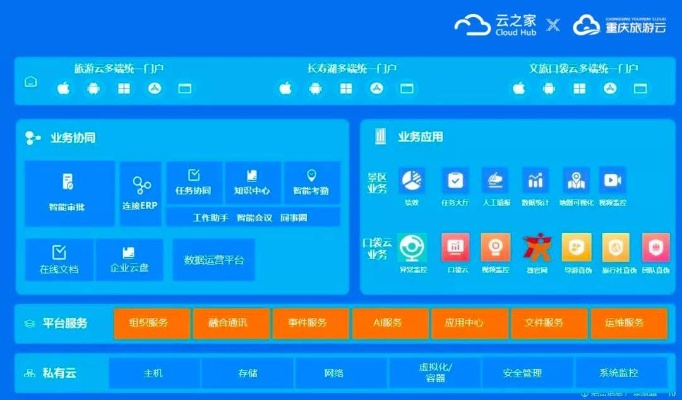
Task: Open the 在线文档 tile
Action: (x=59, y=253)
